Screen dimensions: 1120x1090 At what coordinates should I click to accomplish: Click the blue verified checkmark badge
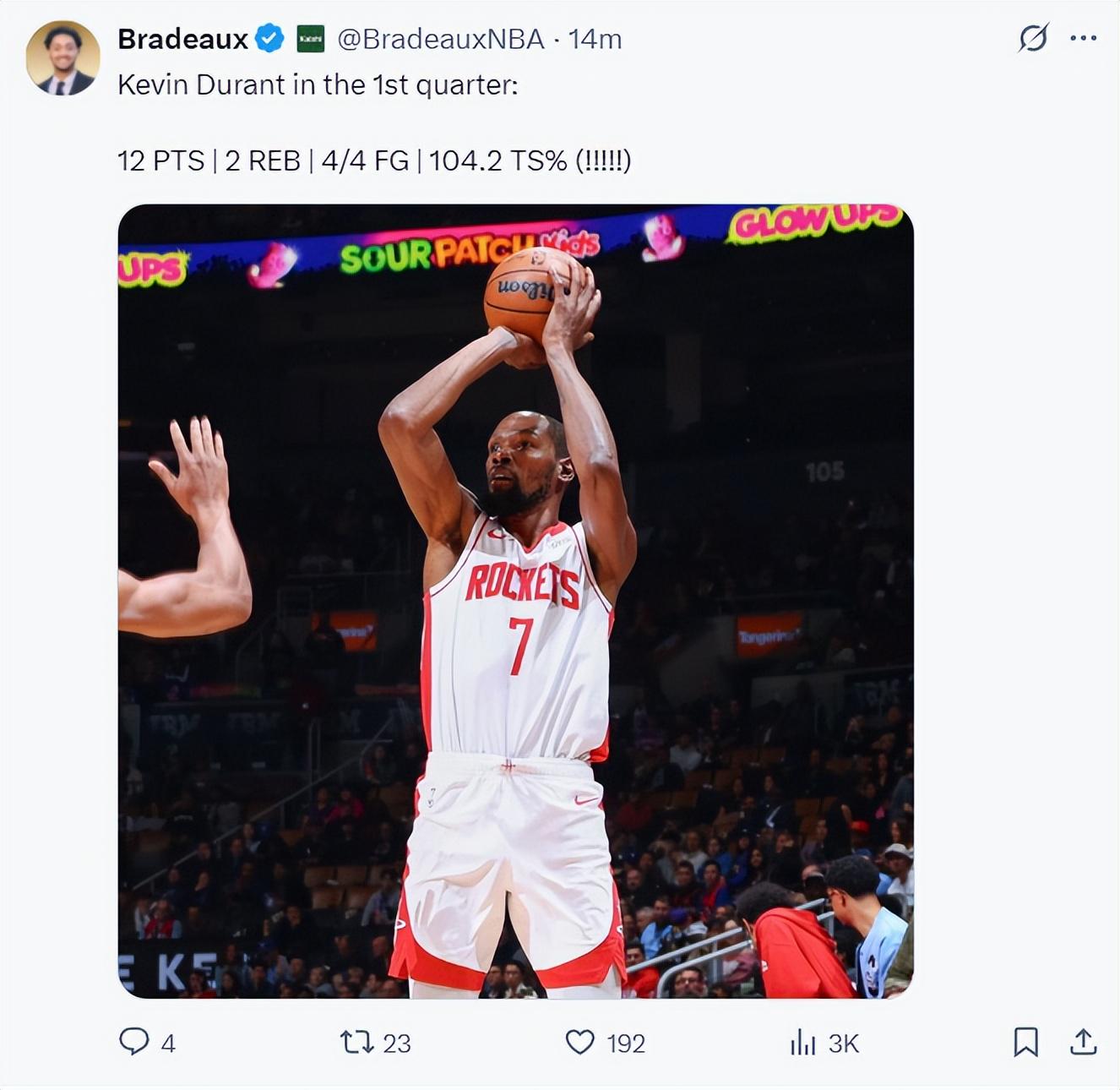(x=269, y=39)
